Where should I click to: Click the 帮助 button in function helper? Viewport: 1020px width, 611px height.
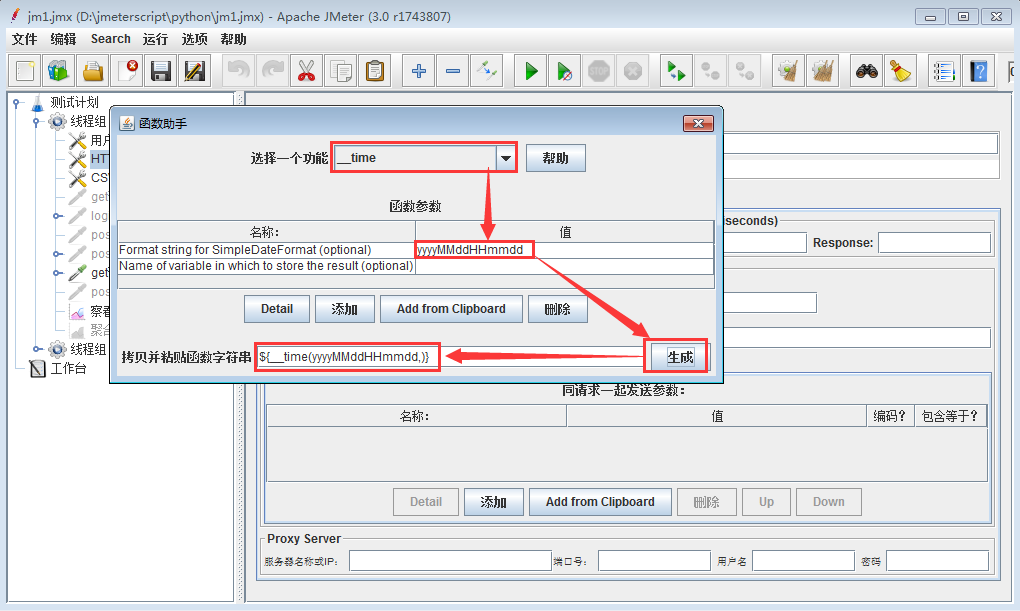(556, 158)
